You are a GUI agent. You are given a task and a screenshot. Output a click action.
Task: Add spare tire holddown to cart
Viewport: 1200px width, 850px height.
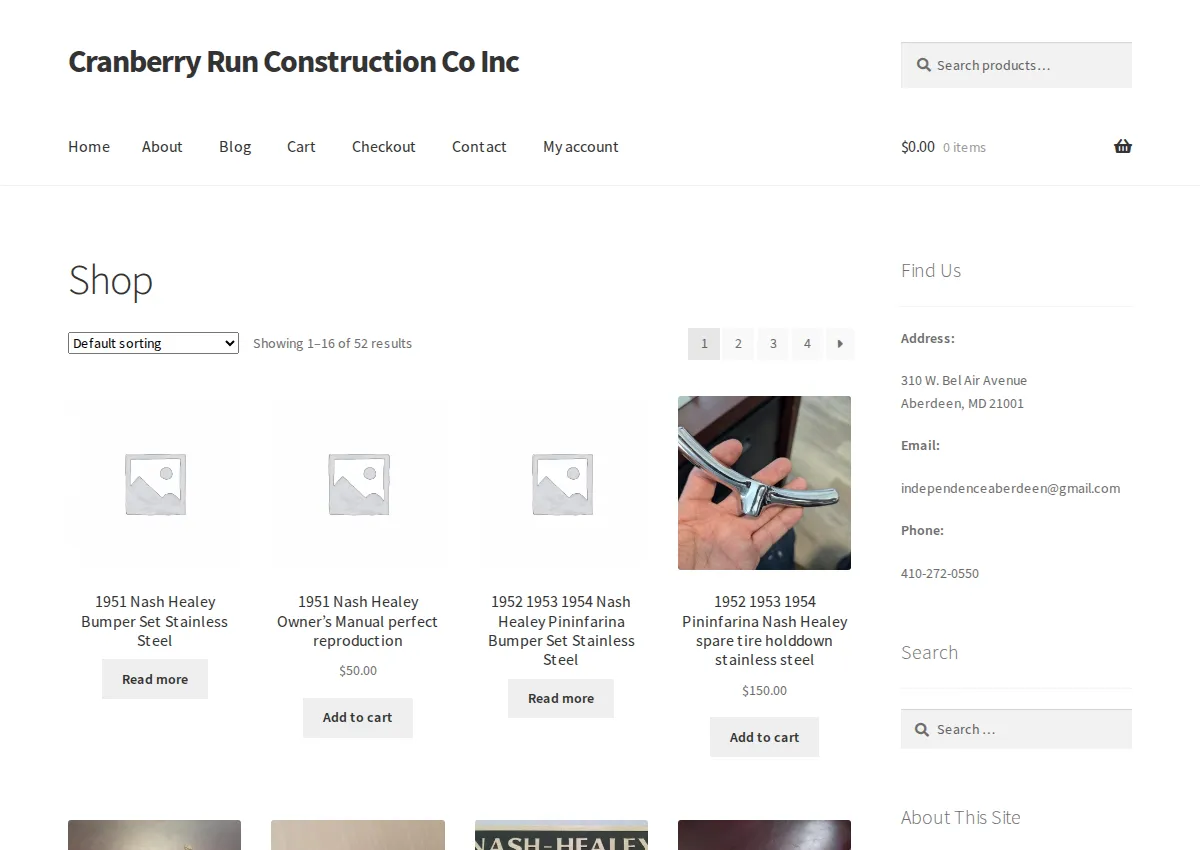764,737
